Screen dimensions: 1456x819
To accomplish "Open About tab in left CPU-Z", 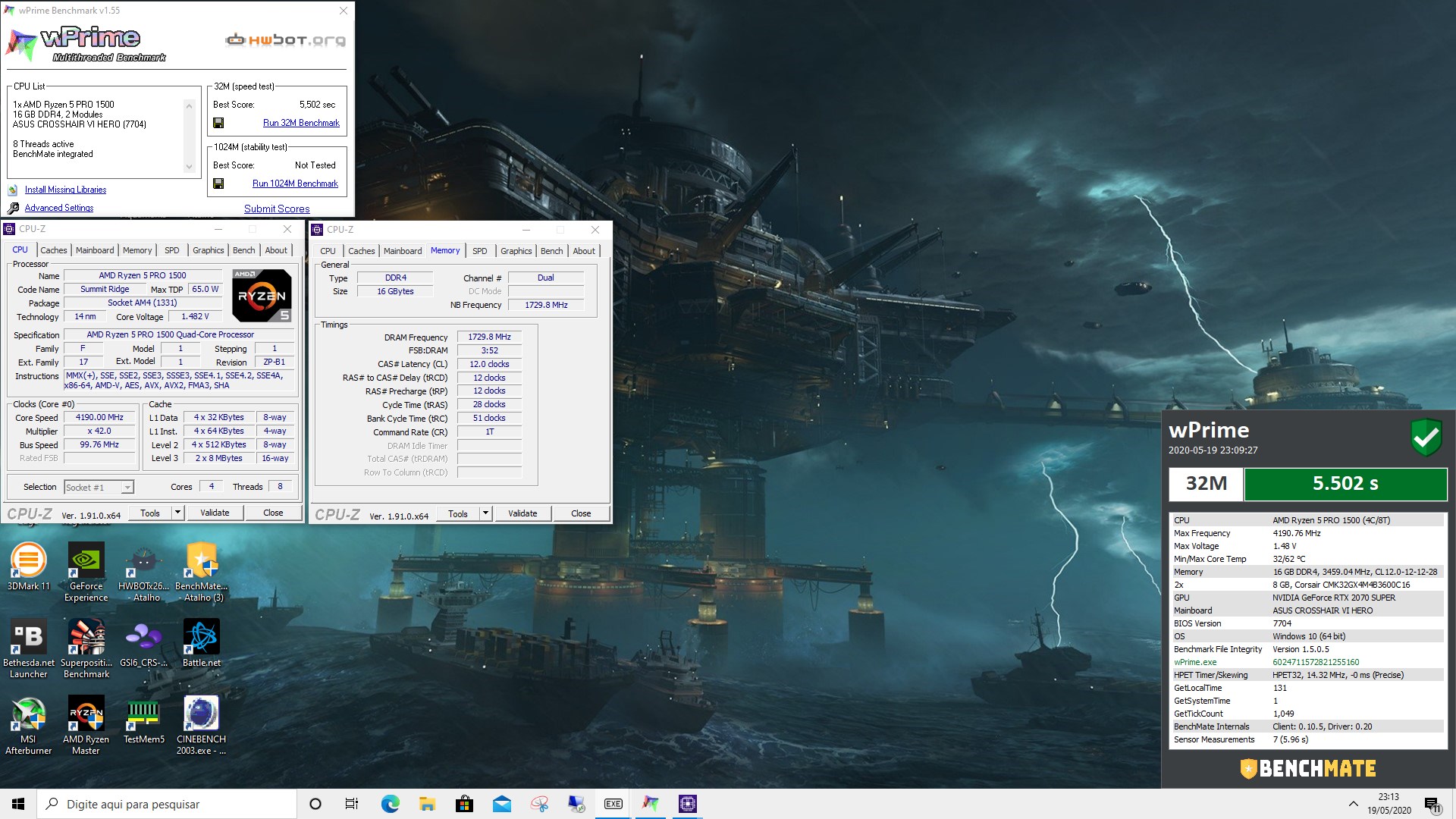I will coord(276,250).
